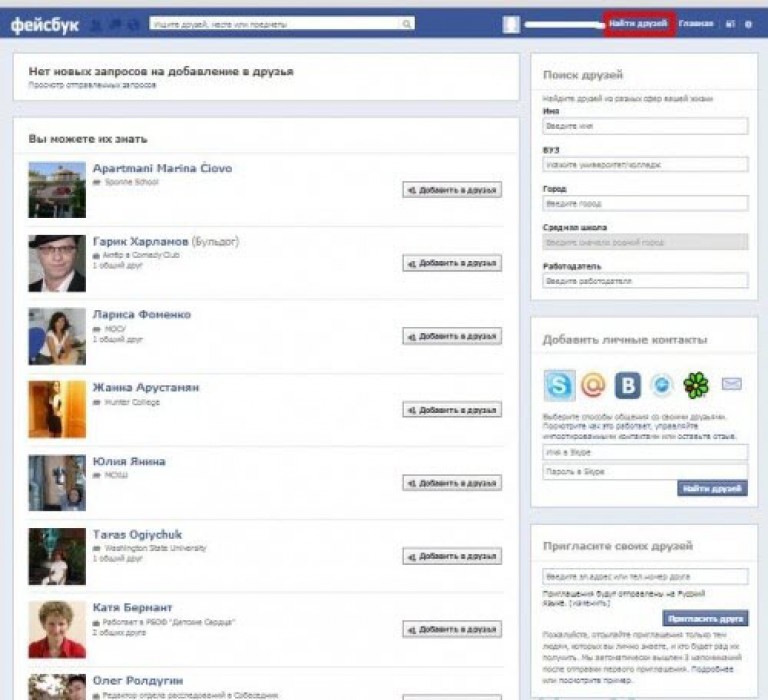Click mutual friend link under Лариса Фоменко

click(118, 339)
